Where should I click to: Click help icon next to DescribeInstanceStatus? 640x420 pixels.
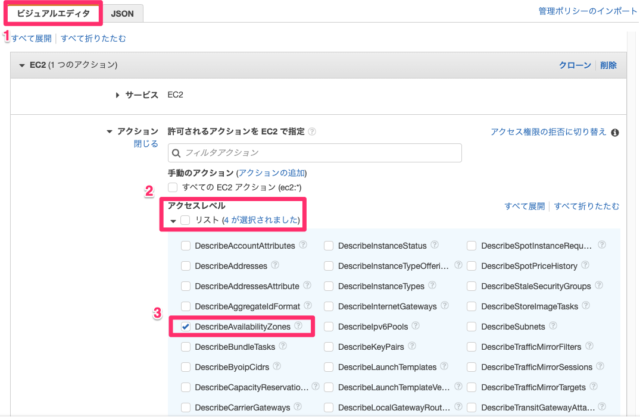tap(435, 245)
